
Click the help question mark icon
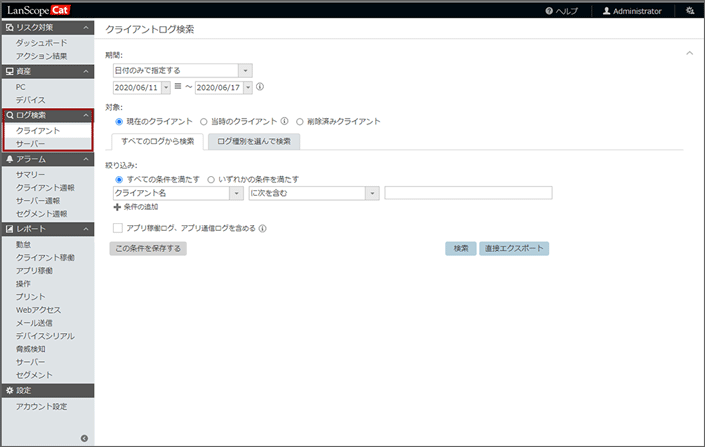[x=549, y=11]
